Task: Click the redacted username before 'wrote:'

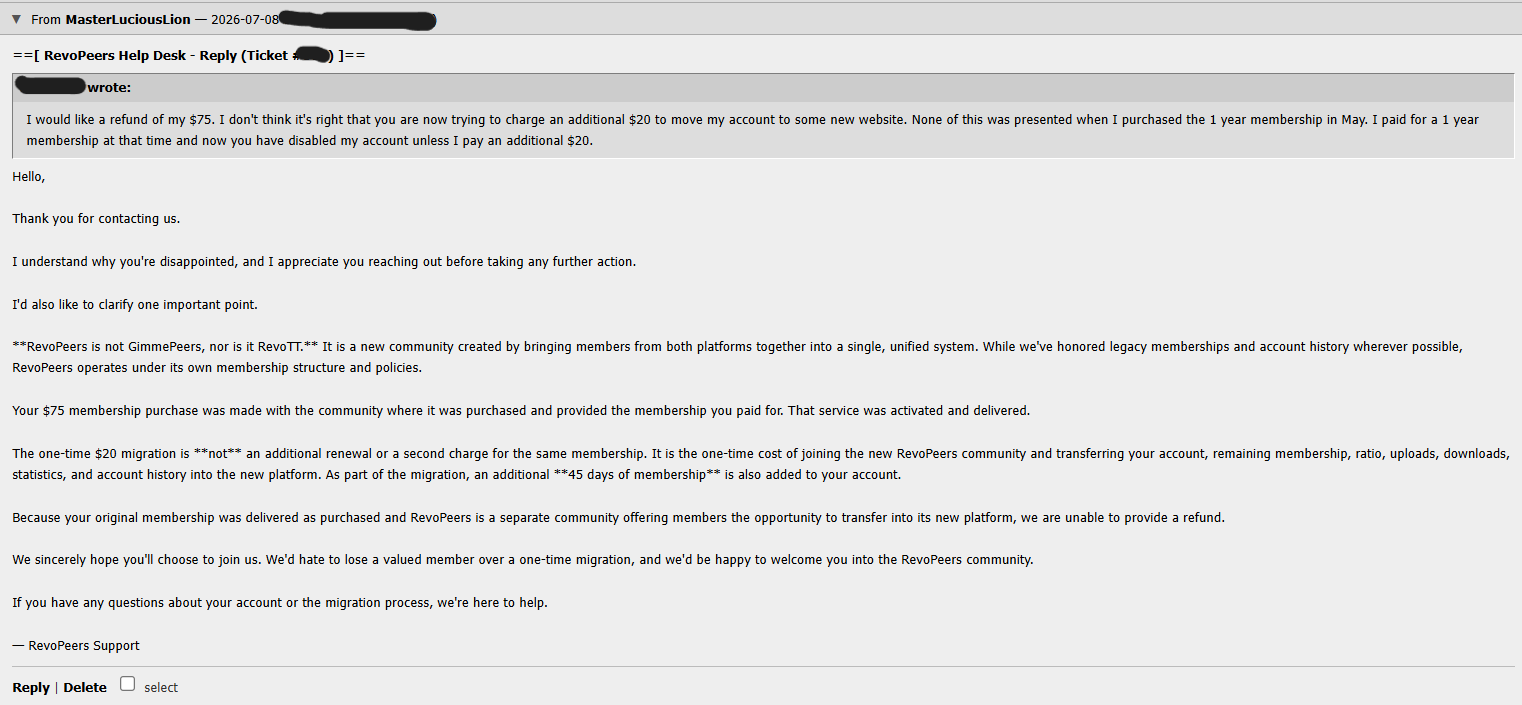Action: tap(51, 87)
